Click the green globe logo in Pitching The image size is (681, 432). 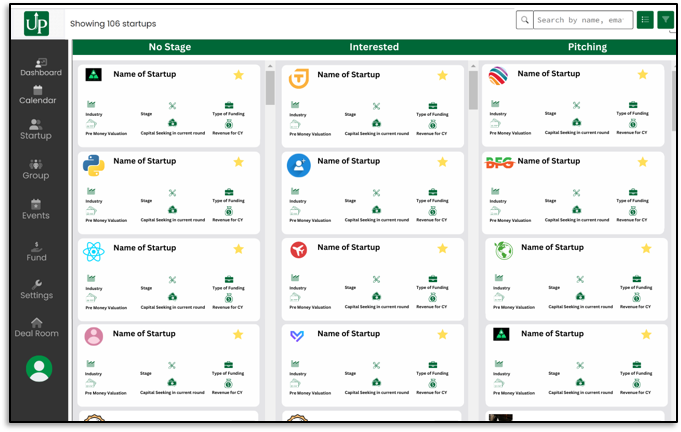504,251
